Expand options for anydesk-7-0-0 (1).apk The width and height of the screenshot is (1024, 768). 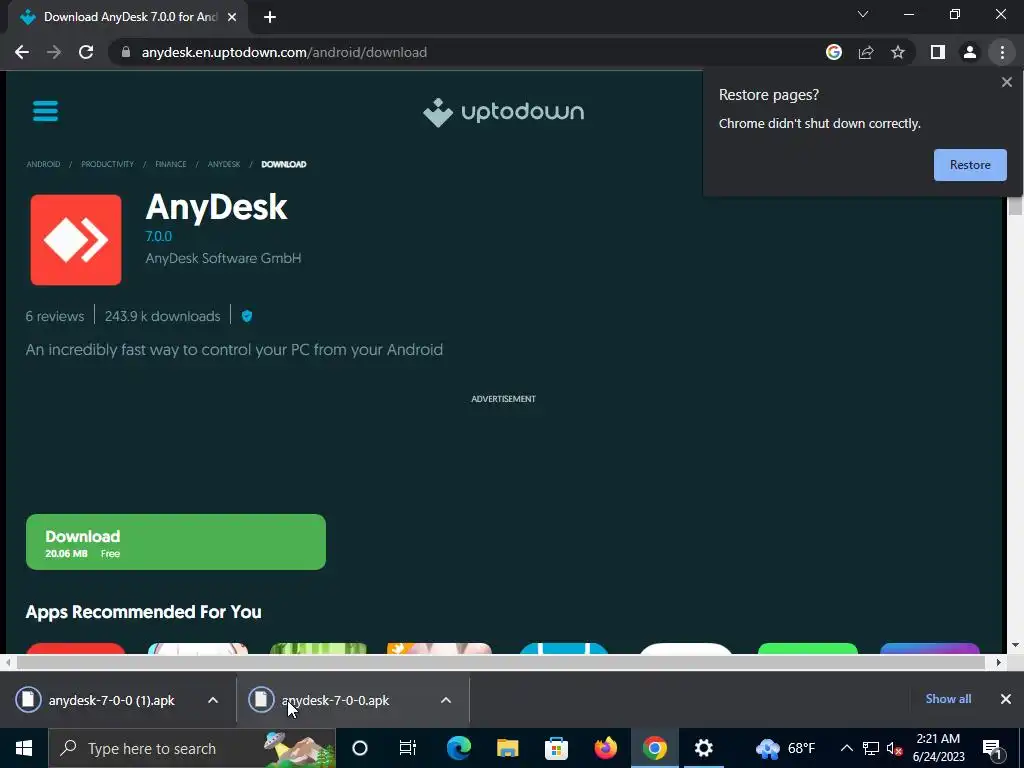click(213, 700)
